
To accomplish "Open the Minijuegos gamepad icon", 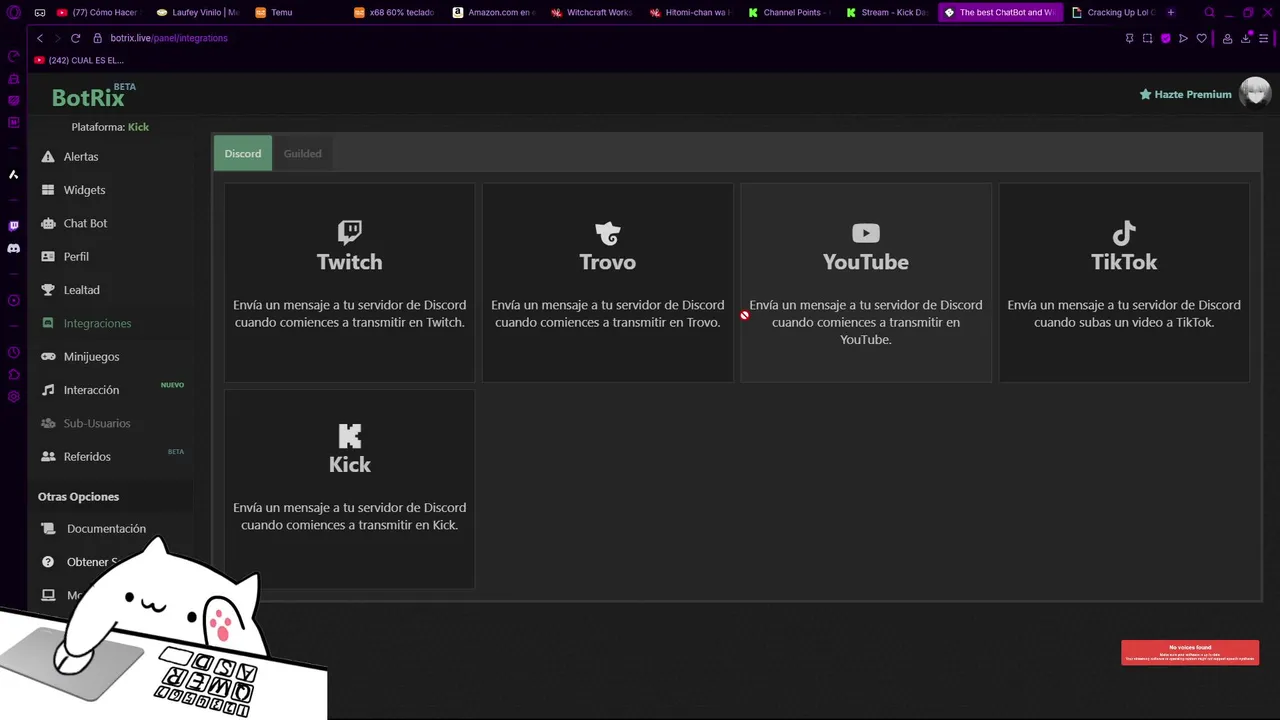I will click(x=48, y=357).
